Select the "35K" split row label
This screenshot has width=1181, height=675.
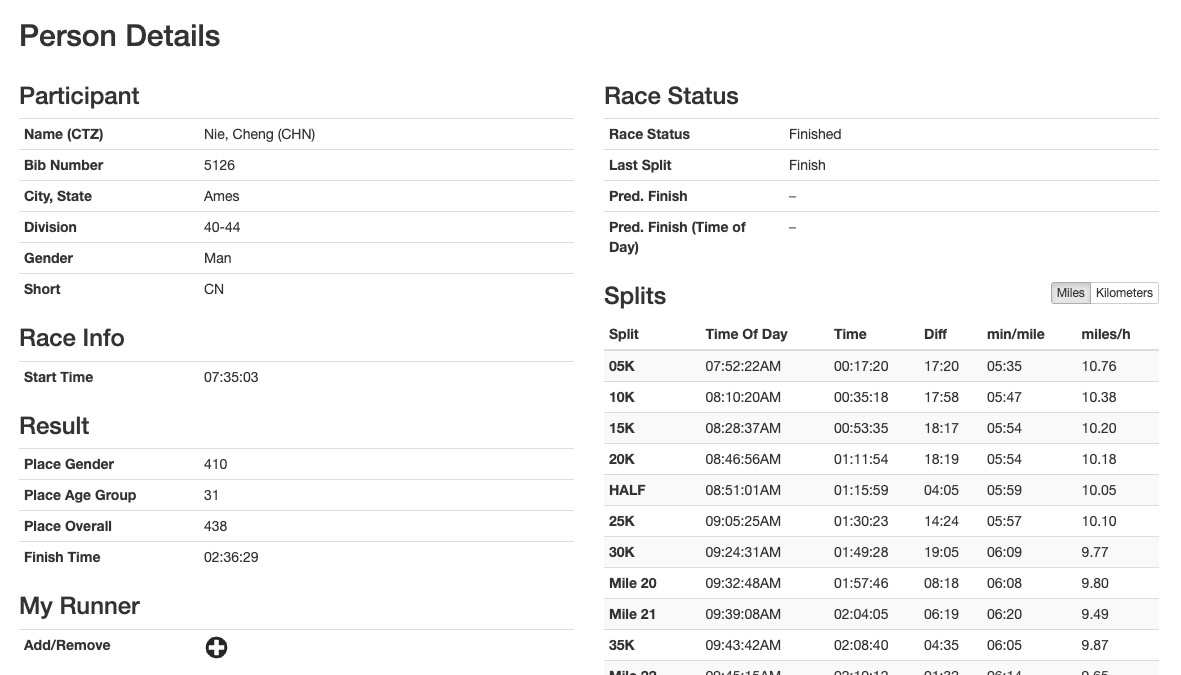(x=622, y=645)
